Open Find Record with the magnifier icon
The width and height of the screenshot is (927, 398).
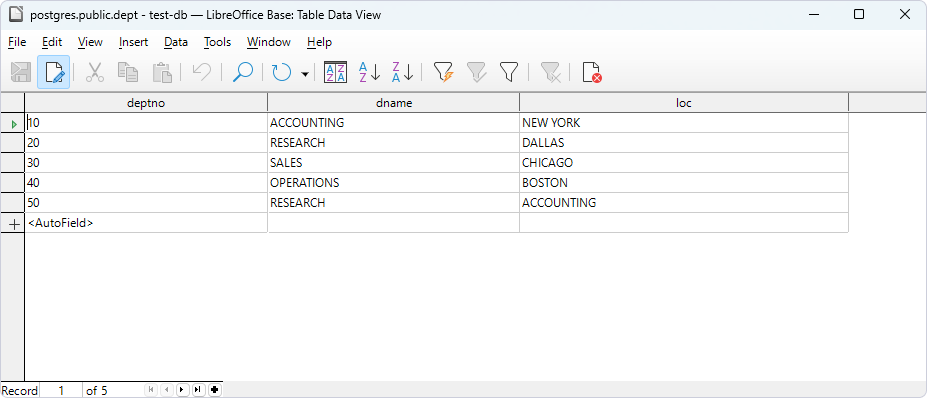point(242,72)
